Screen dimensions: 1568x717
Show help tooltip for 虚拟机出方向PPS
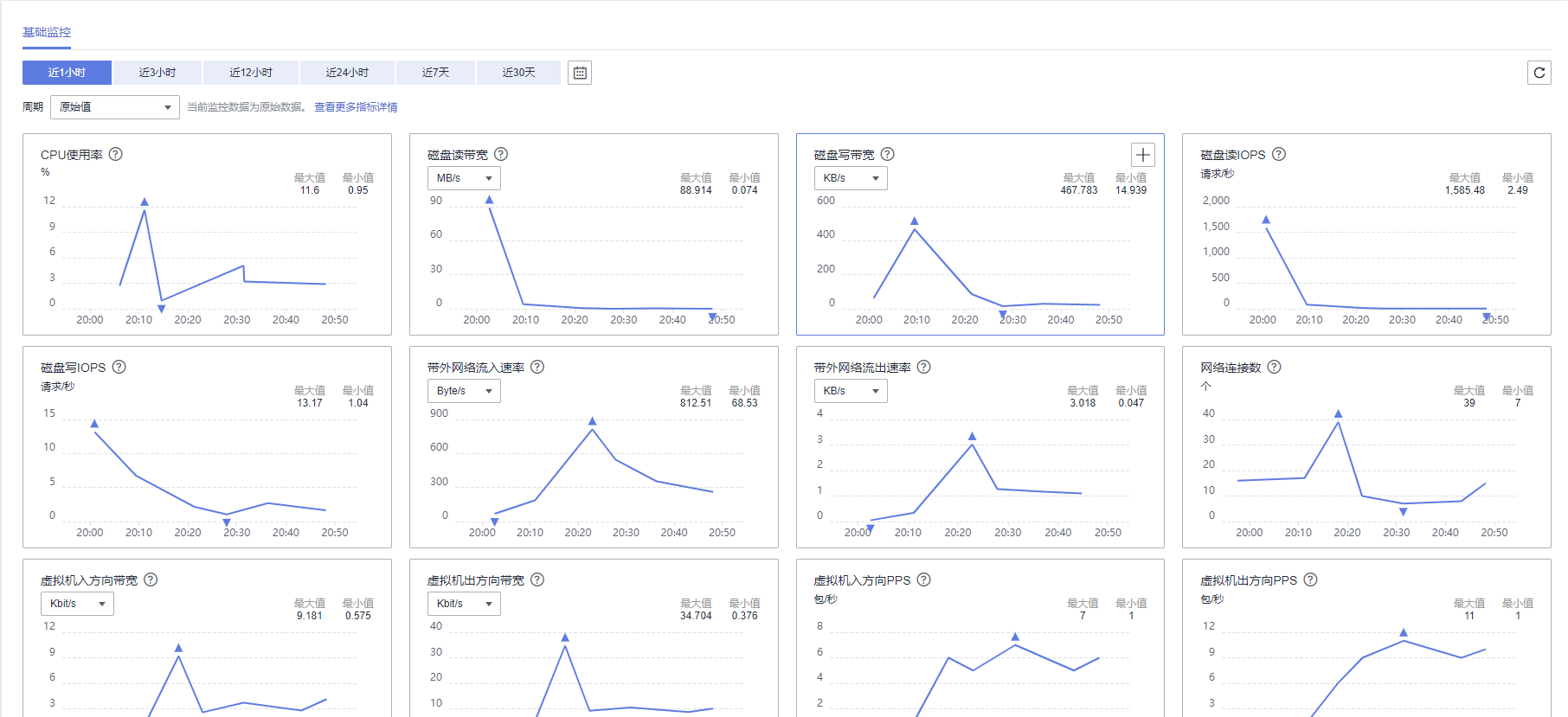tap(1311, 579)
